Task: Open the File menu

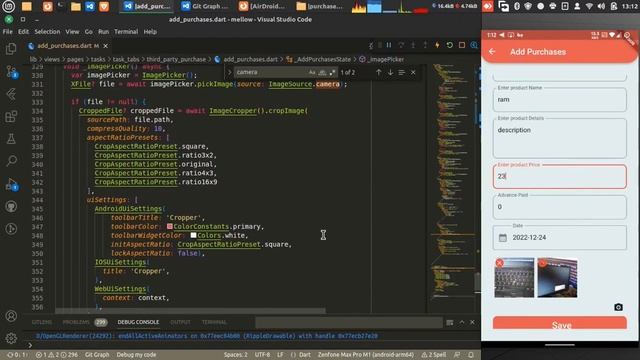Action: coord(7,31)
